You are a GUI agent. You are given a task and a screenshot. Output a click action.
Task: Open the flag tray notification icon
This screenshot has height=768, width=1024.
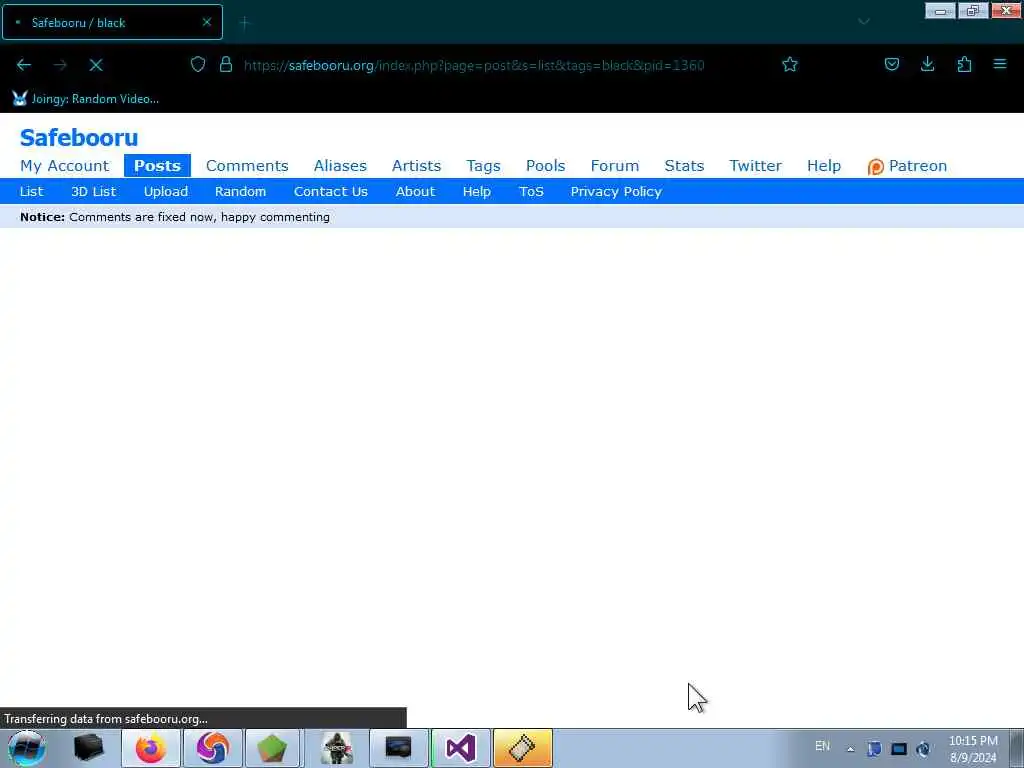[x=874, y=748]
